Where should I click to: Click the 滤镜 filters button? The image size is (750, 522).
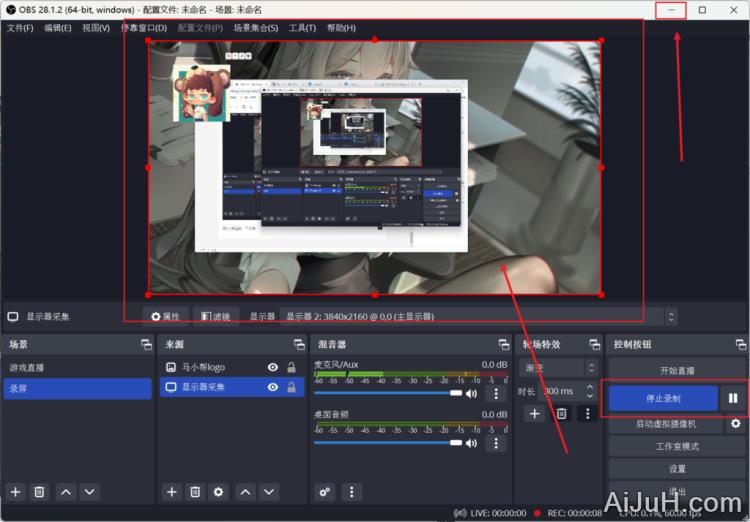click(x=214, y=317)
